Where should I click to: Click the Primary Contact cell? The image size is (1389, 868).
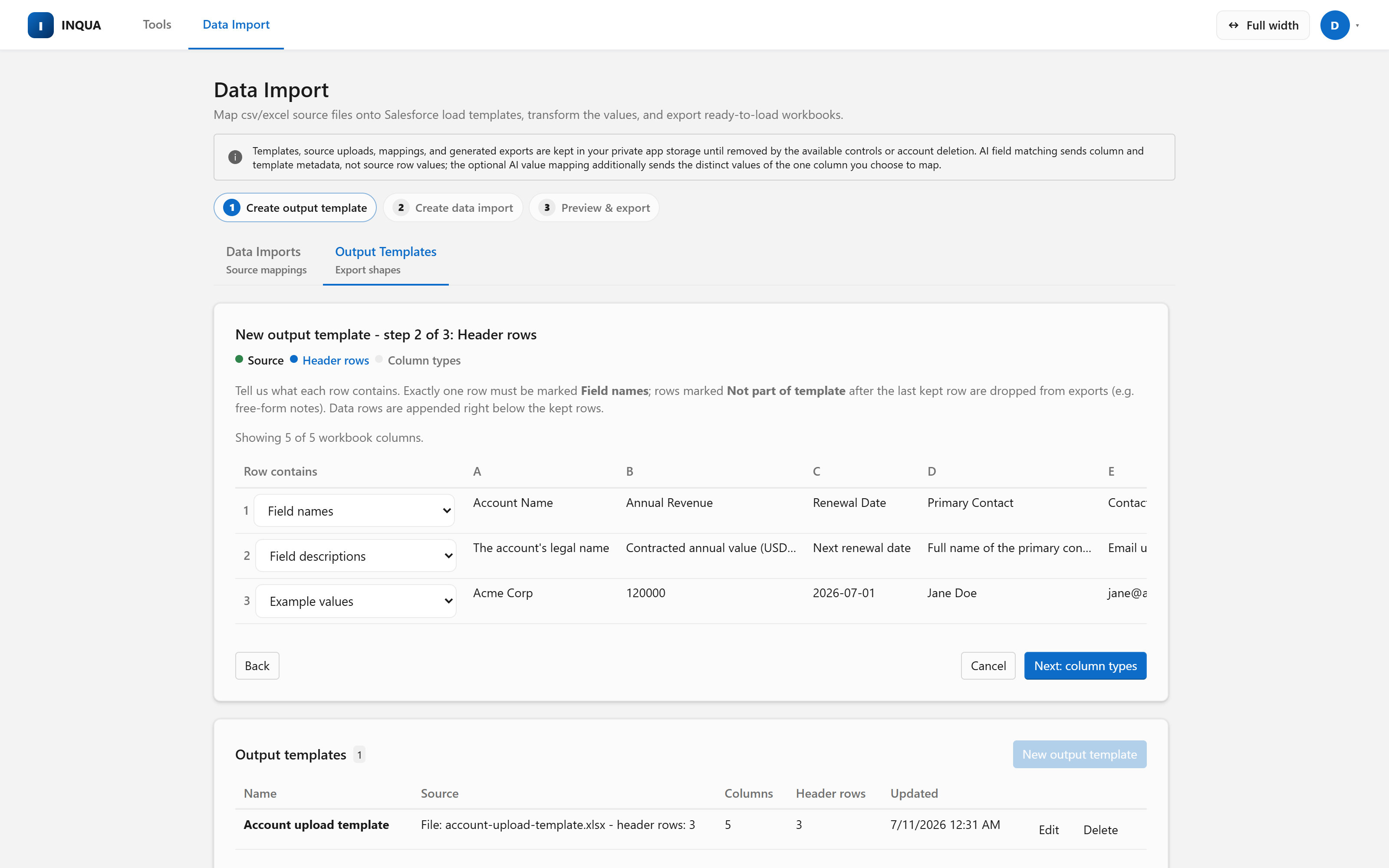(x=970, y=503)
